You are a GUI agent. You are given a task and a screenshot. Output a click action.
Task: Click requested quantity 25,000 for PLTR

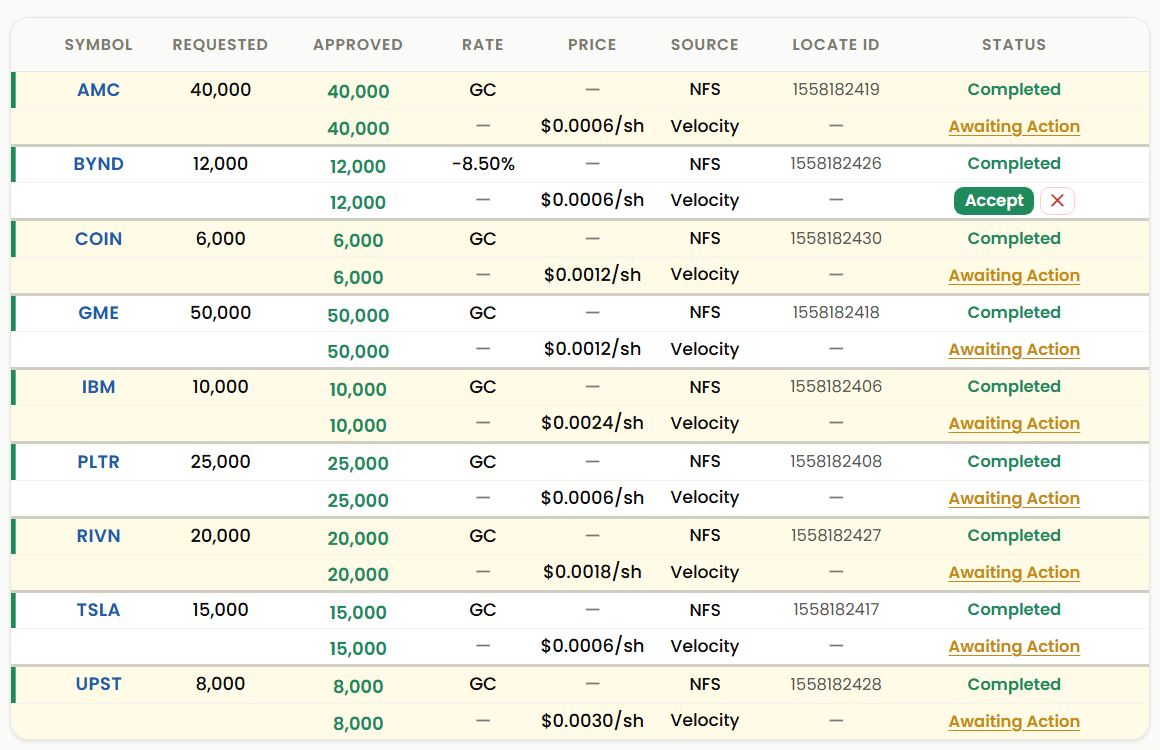[x=220, y=462]
